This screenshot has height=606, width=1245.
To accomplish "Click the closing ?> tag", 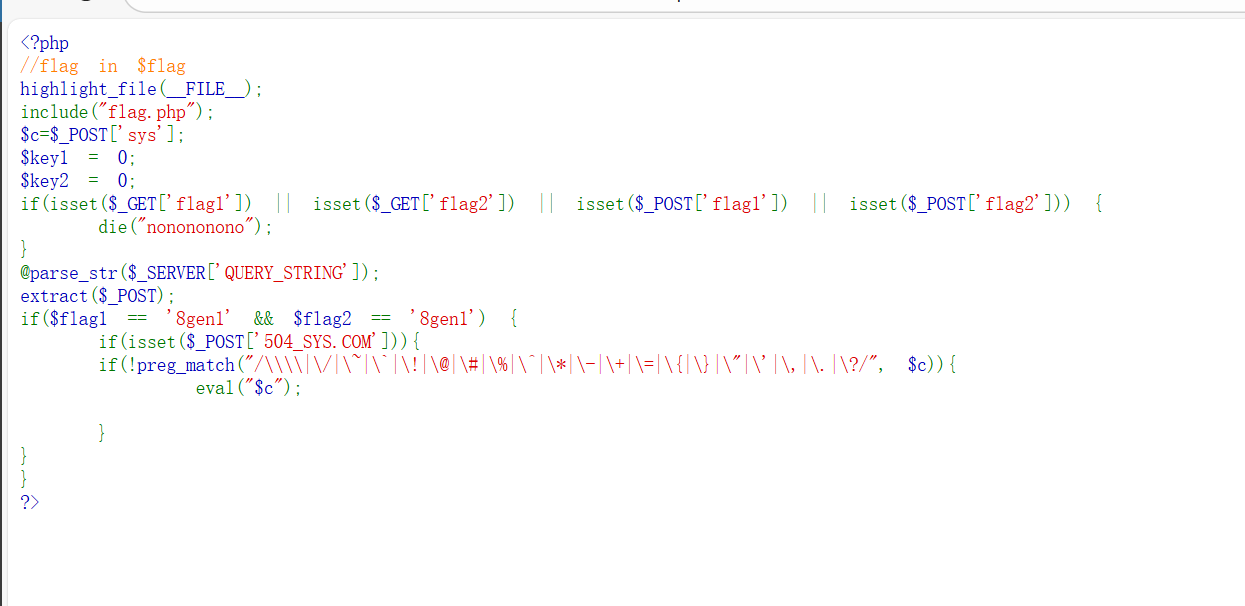I will (30, 502).
